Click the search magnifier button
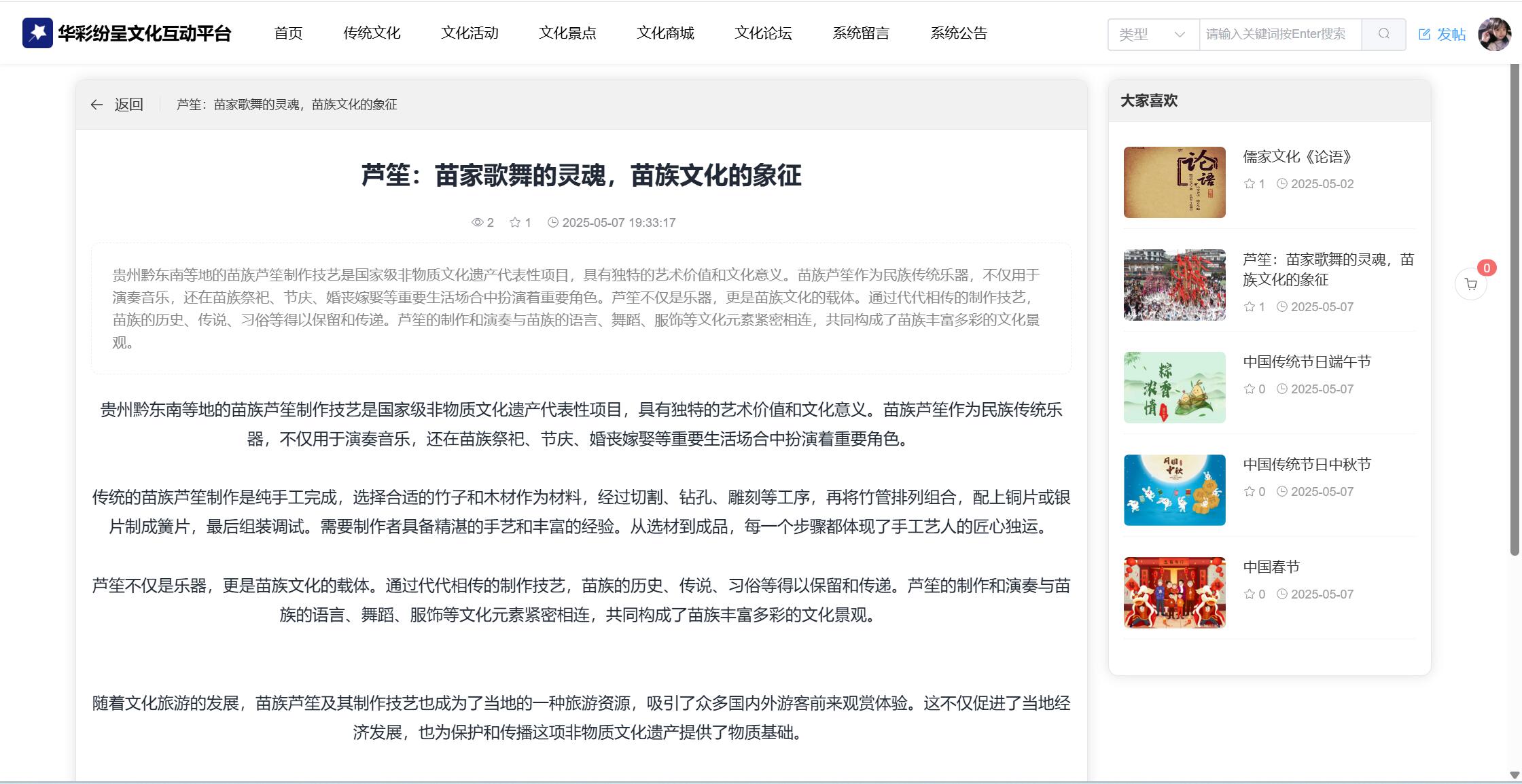 tap(1383, 34)
